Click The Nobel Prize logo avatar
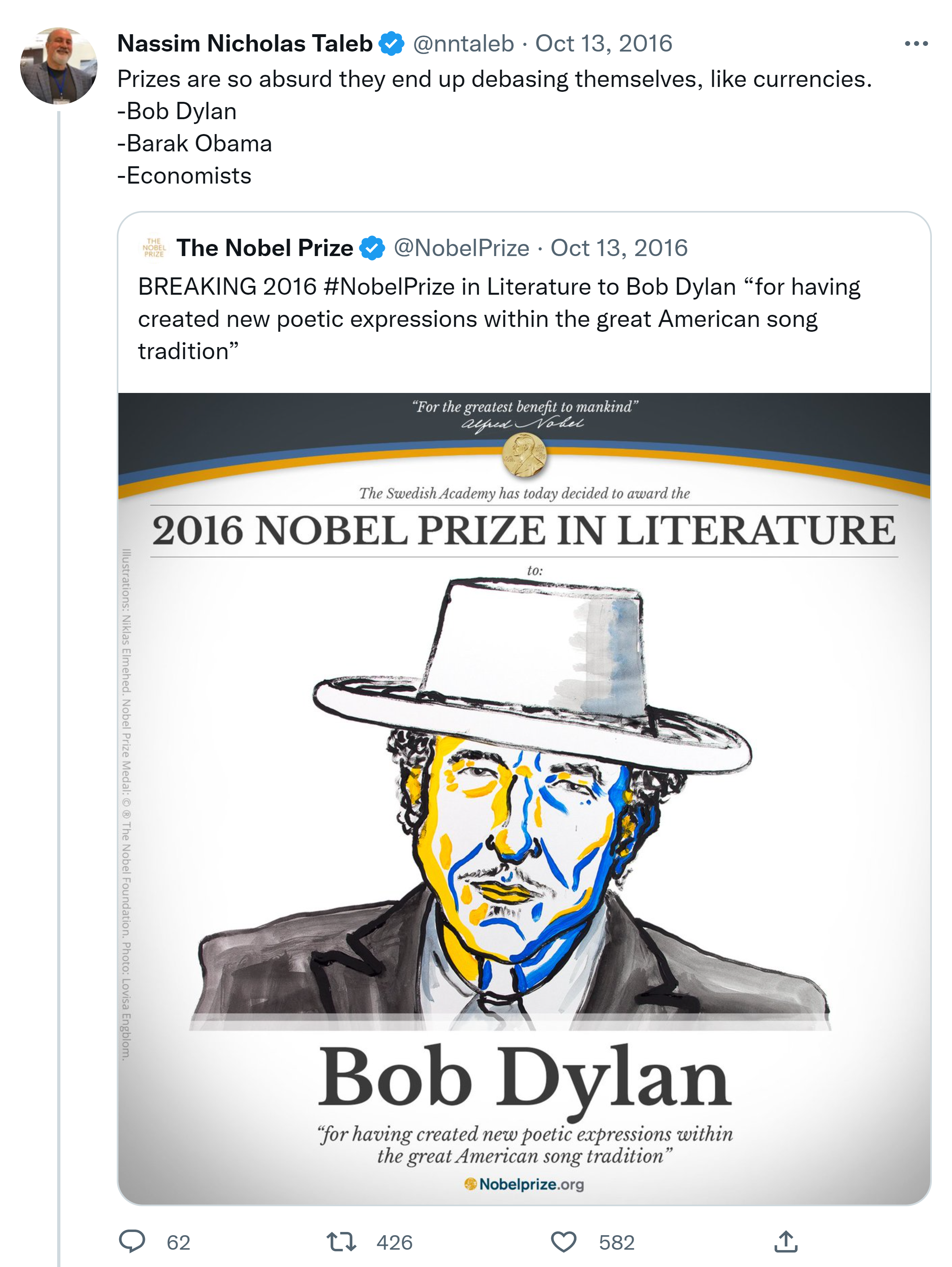This screenshot has width=952, height=1267. (154, 248)
